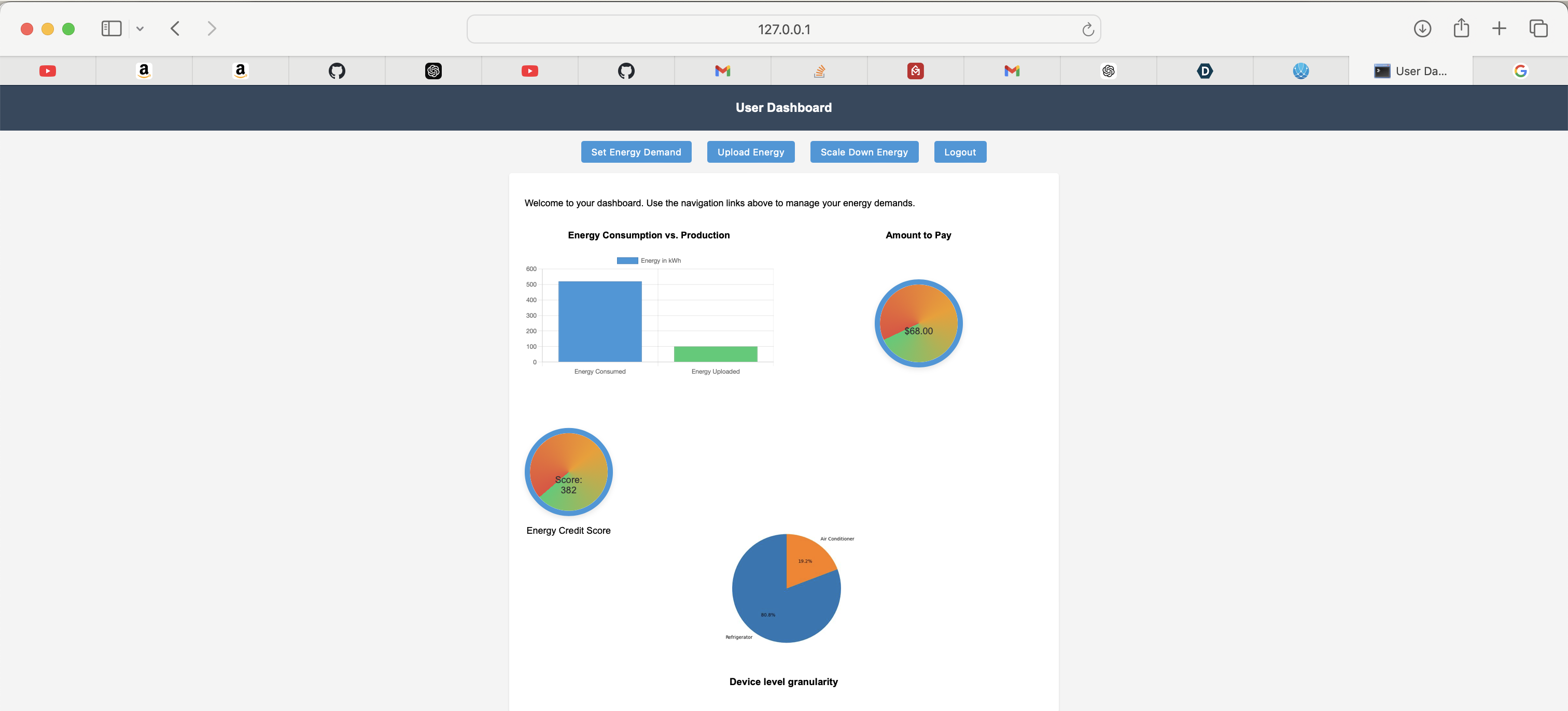1568x711 pixels.
Task: Click the Safari sidebar toggle icon
Action: 111,29
